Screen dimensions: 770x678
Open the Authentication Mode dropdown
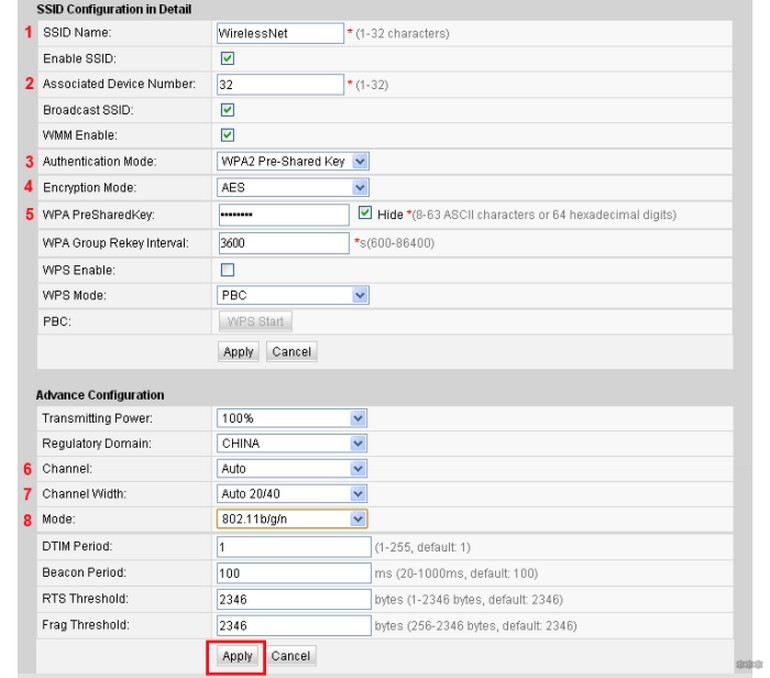[293, 161]
